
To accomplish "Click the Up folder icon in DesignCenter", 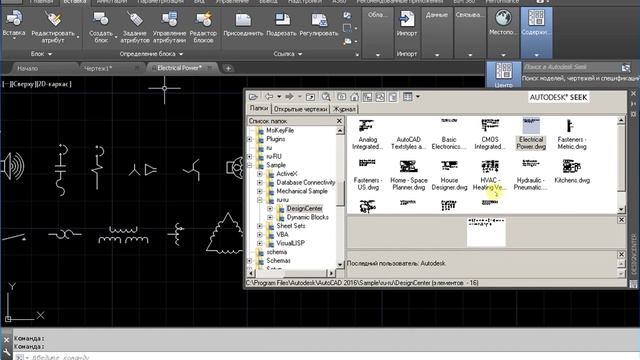I will coord(310,97).
